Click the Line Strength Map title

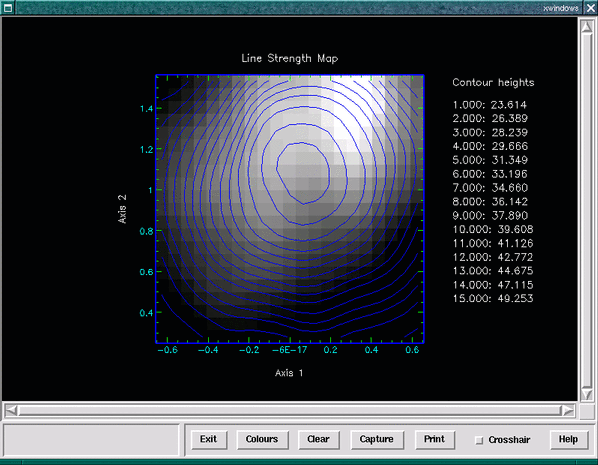click(x=289, y=58)
